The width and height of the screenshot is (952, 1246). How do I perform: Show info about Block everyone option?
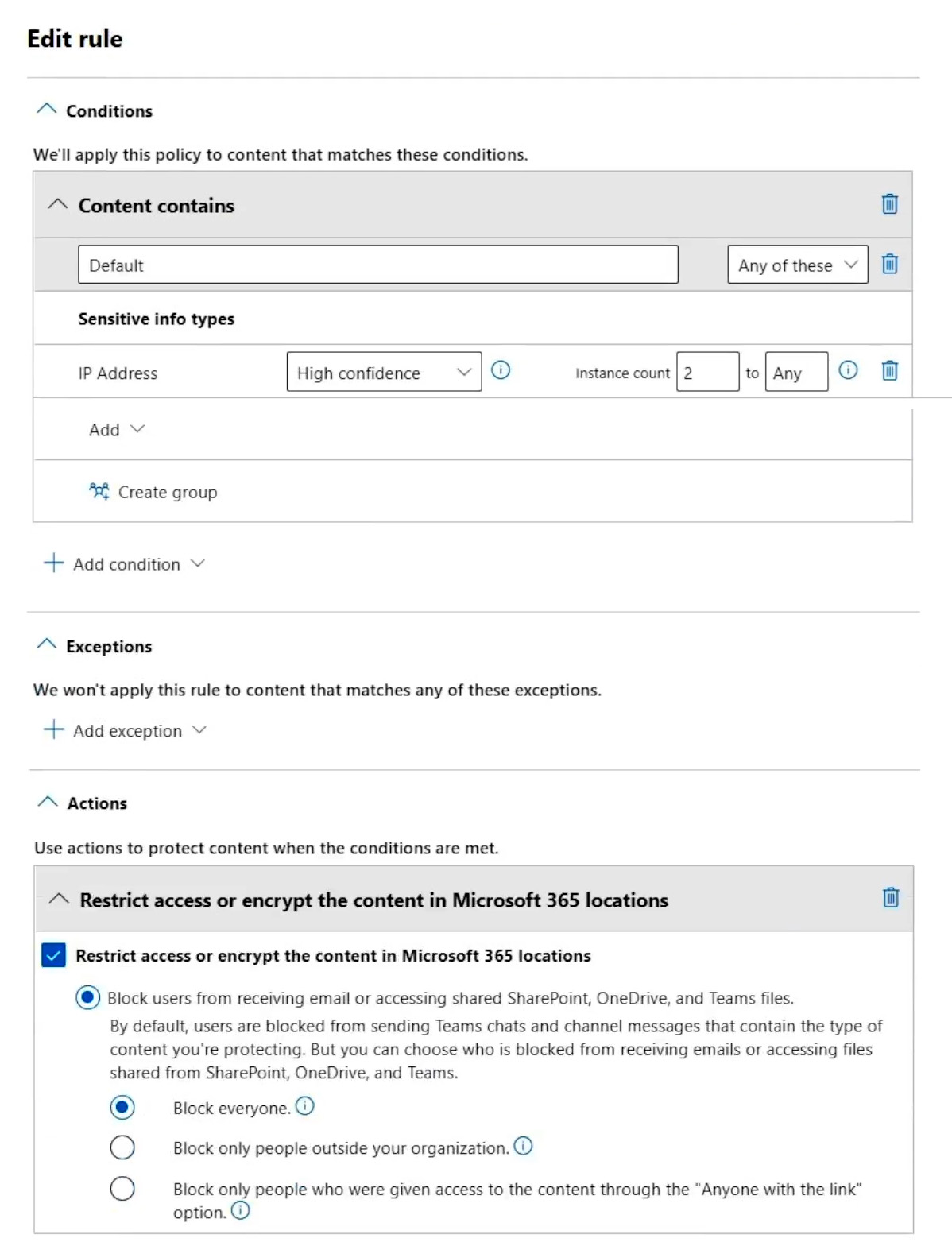pos(305,1106)
